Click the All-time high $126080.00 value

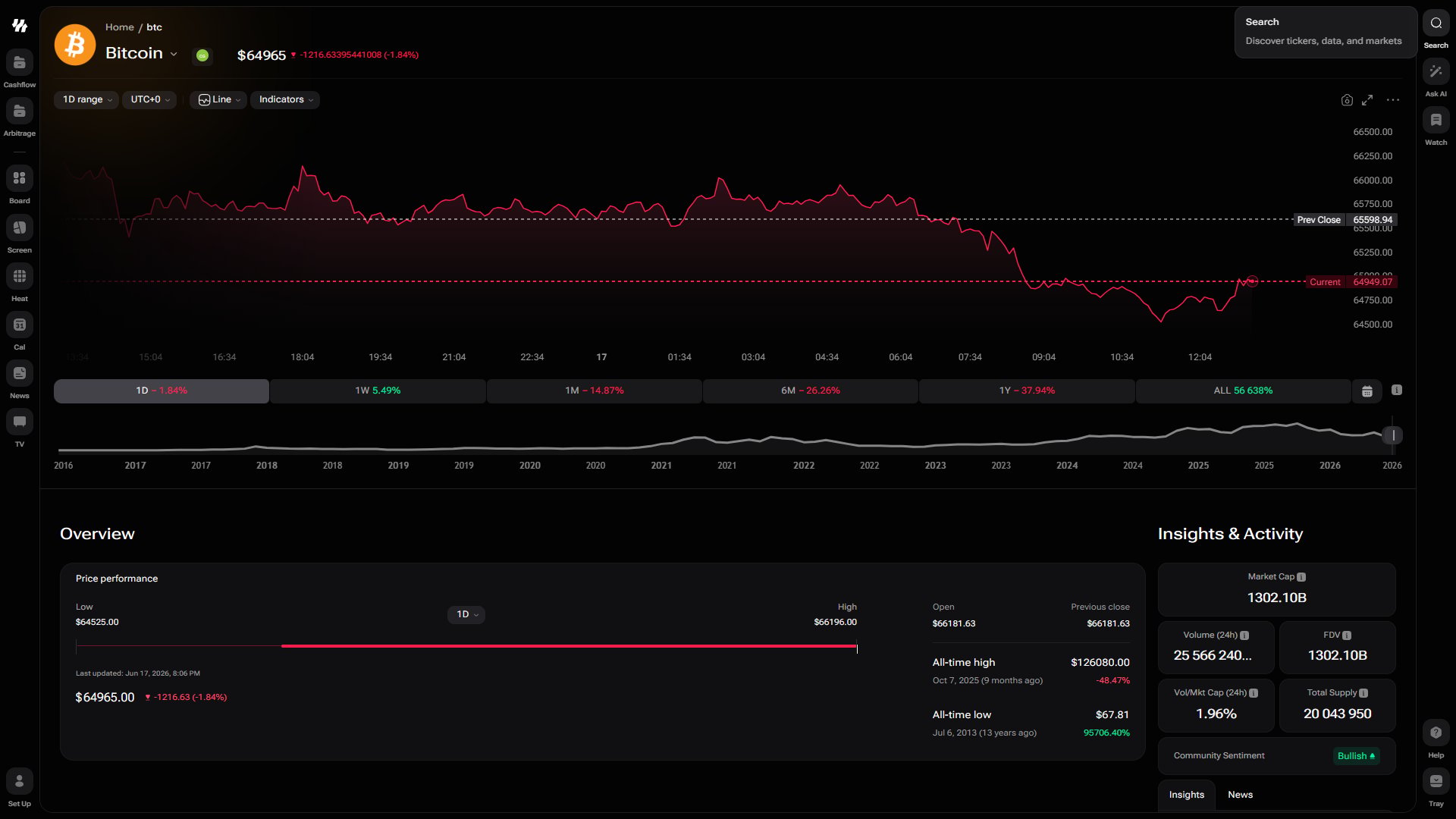coord(1100,663)
